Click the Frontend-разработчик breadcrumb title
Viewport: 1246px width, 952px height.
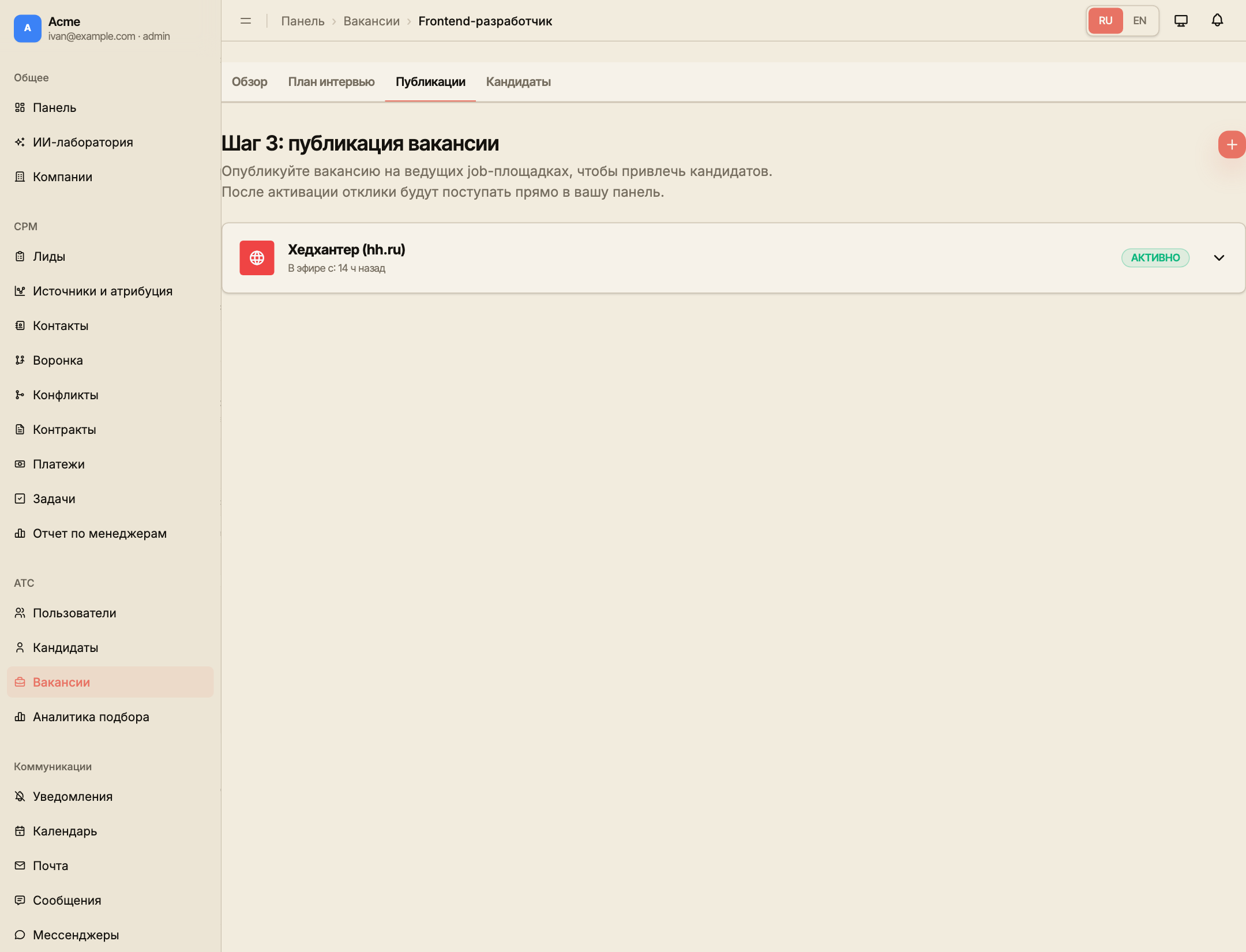coord(485,21)
